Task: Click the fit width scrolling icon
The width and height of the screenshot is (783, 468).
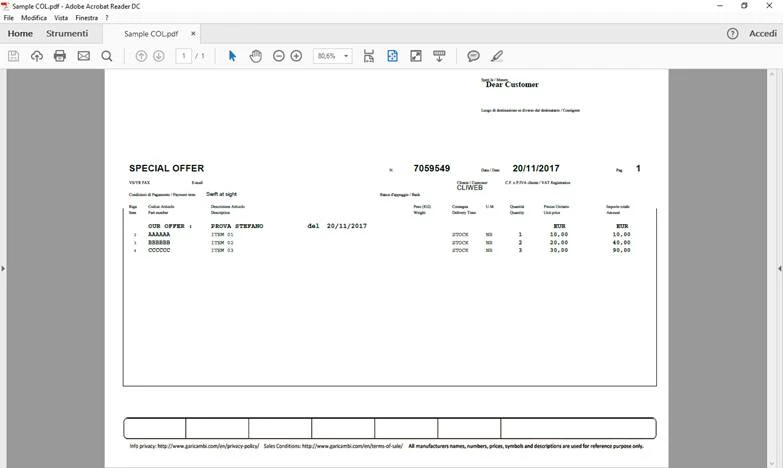Action: tap(369, 56)
